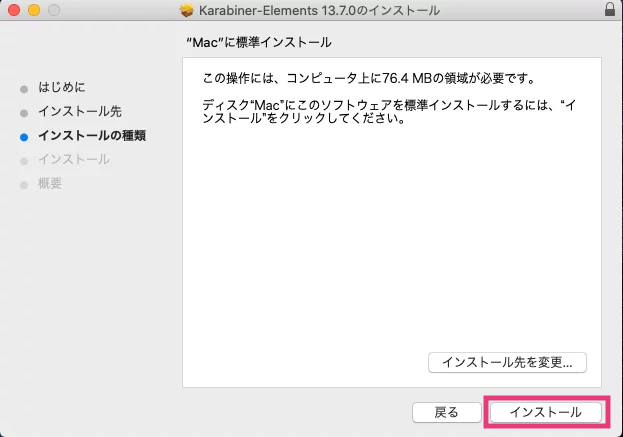
Task: Click the lock icon in title bar
Action: (x=610, y=9)
